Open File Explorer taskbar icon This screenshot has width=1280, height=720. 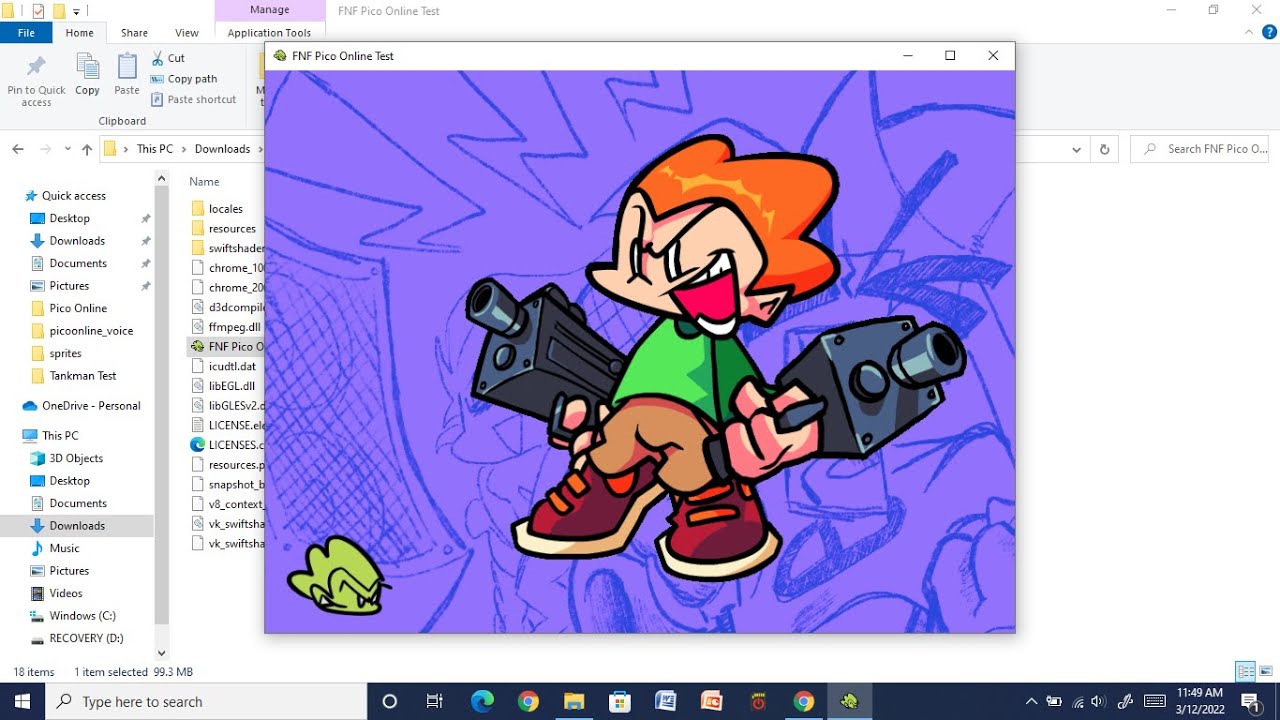click(x=573, y=701)
